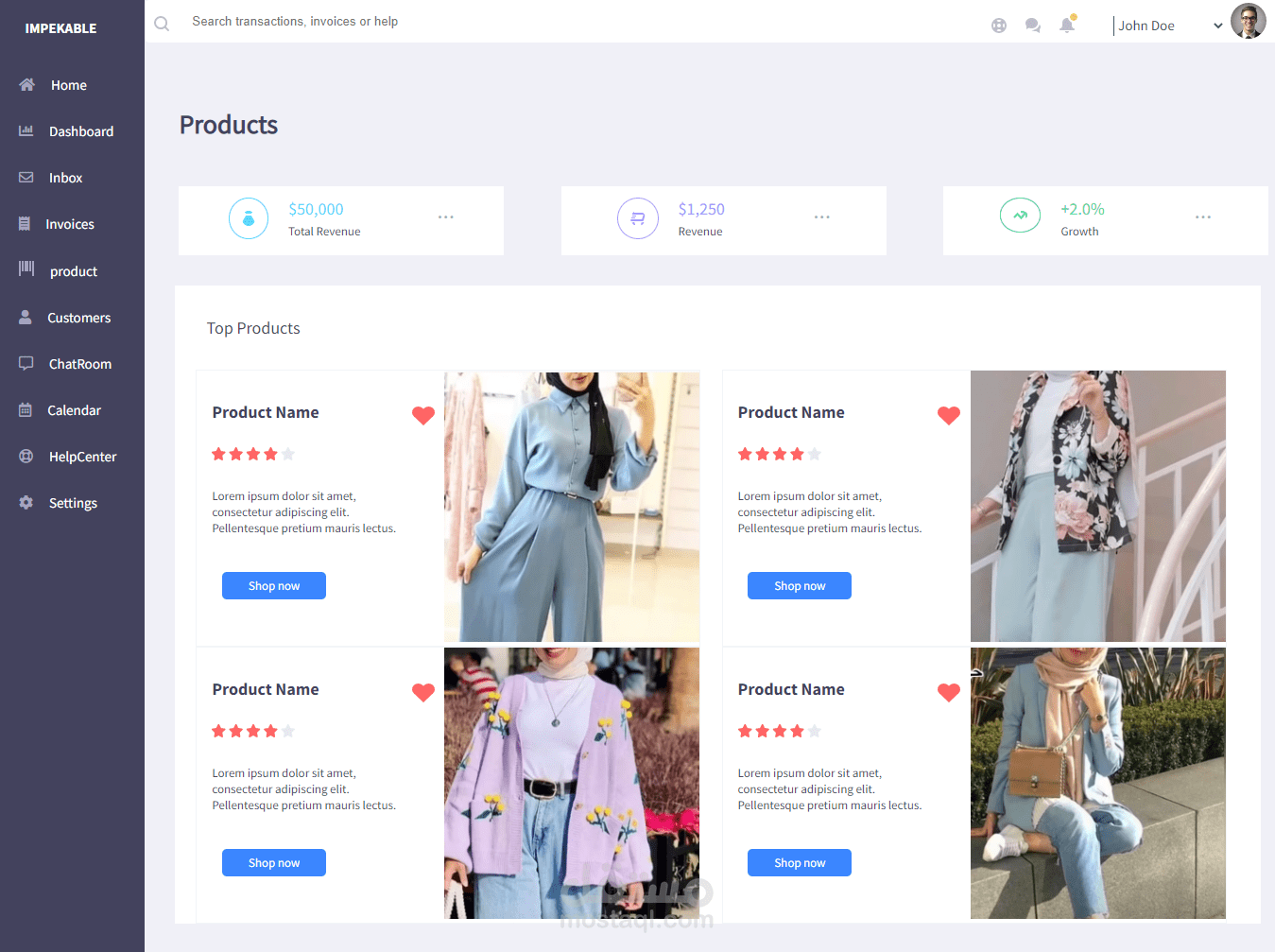Click the Revenue cart circle icon
The image size is (1275, 952).
(638, 218)
